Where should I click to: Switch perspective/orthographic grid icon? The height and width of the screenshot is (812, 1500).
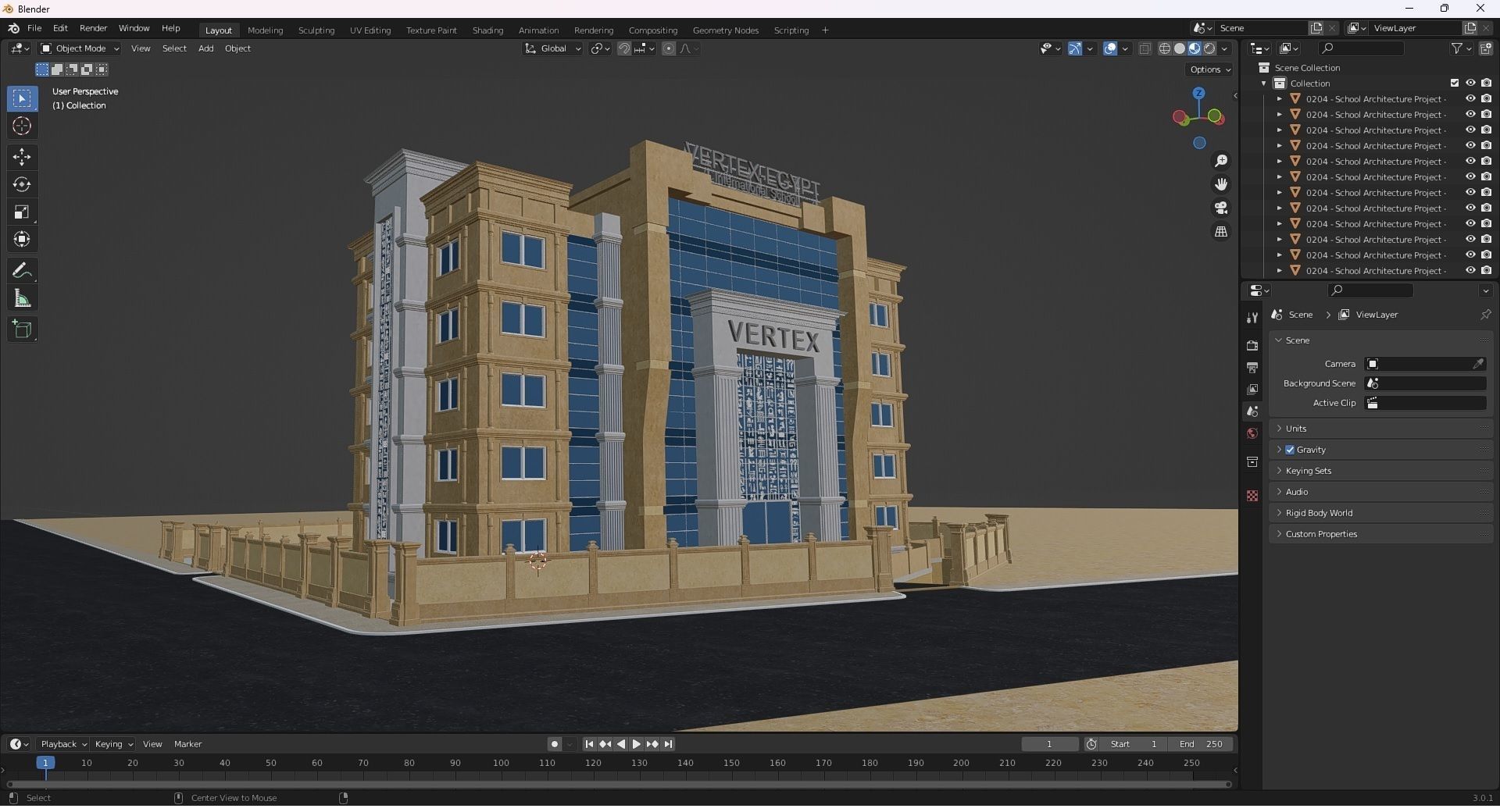(x=1220, y=232)
